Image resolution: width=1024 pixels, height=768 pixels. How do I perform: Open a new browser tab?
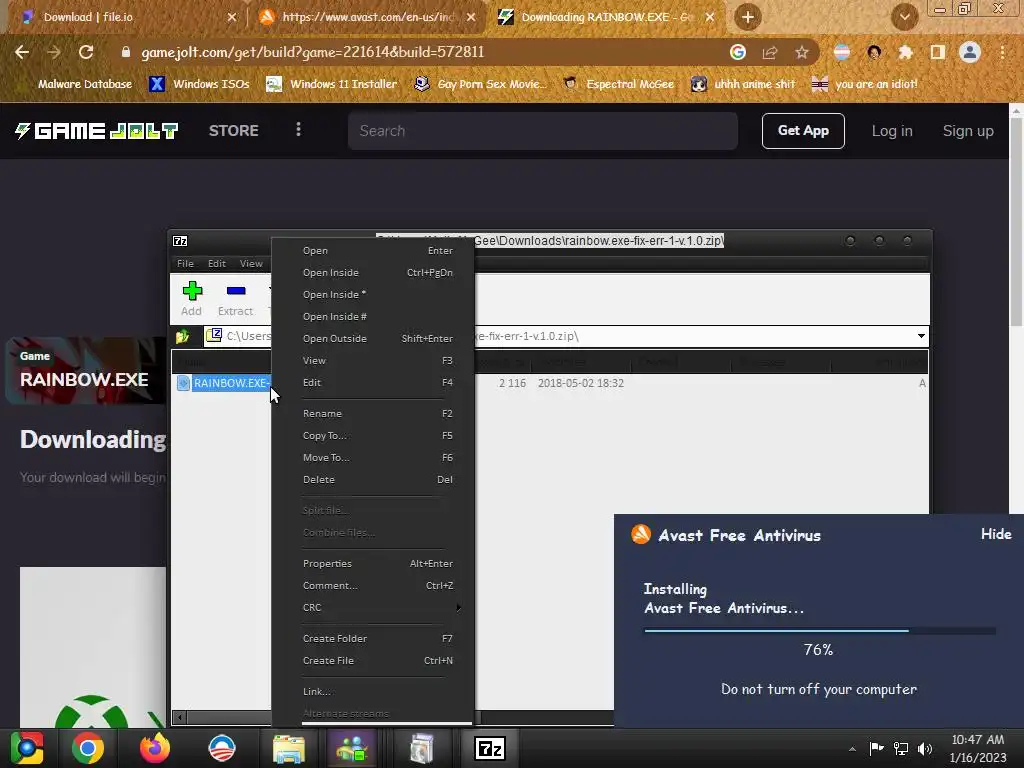pos(748,17)
